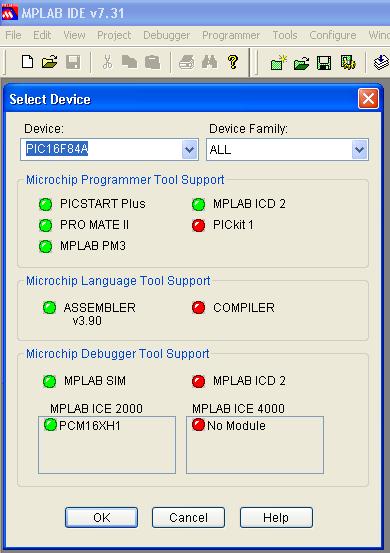Click the MPLAB logo in title bar
This screenshot has width=390, height=553.
coord(9,13)
